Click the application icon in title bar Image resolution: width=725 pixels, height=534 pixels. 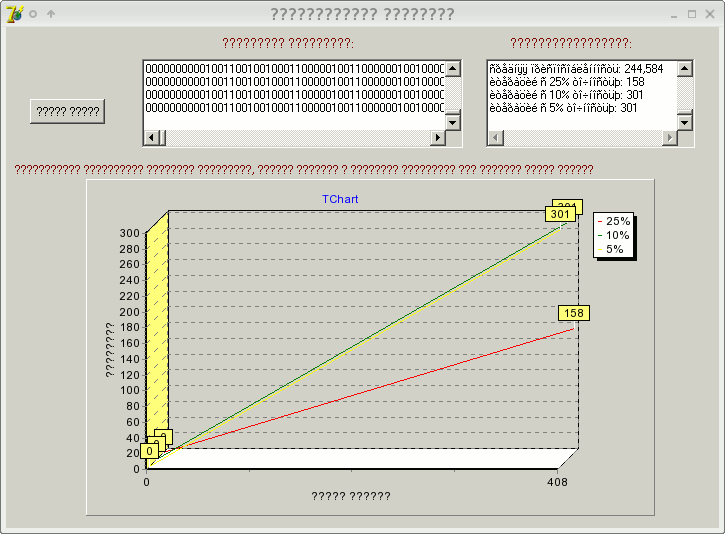[x=14, y=14]
